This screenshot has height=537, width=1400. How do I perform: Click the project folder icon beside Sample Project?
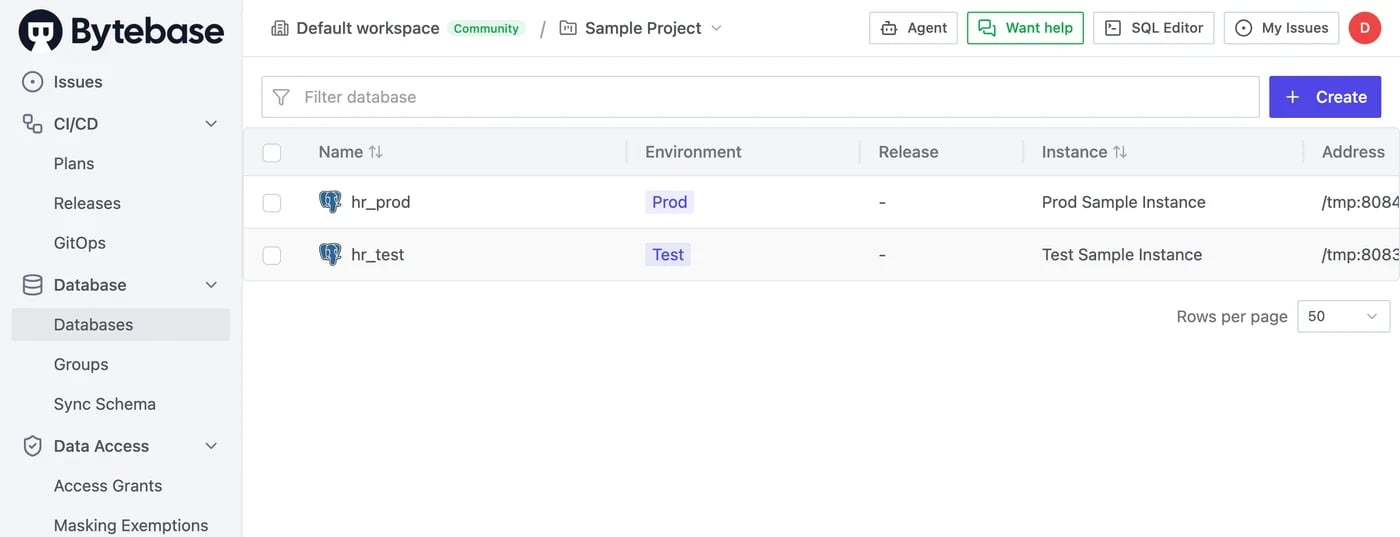[x=568, y=28]
